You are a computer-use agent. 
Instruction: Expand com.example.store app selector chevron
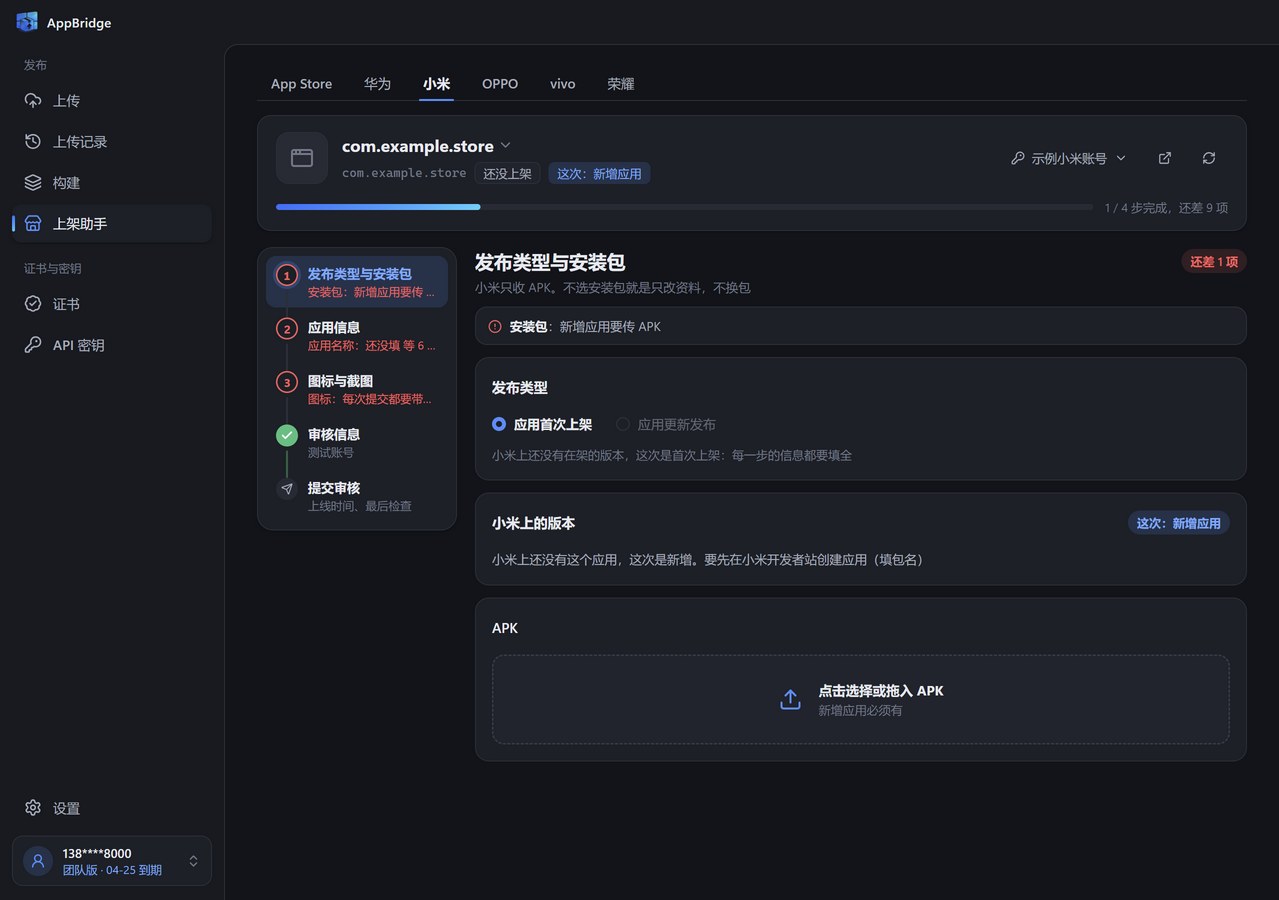pos(506,146)
